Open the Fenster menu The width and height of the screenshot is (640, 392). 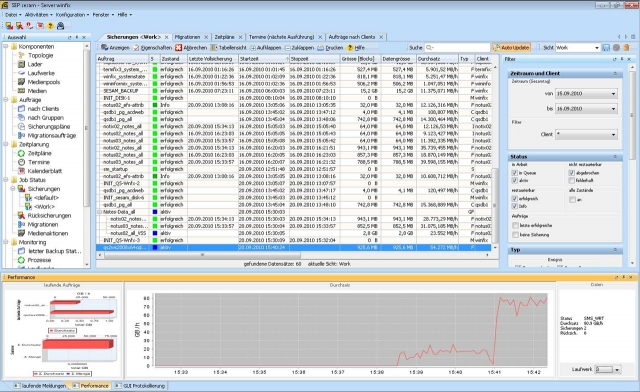coord(103,15)
